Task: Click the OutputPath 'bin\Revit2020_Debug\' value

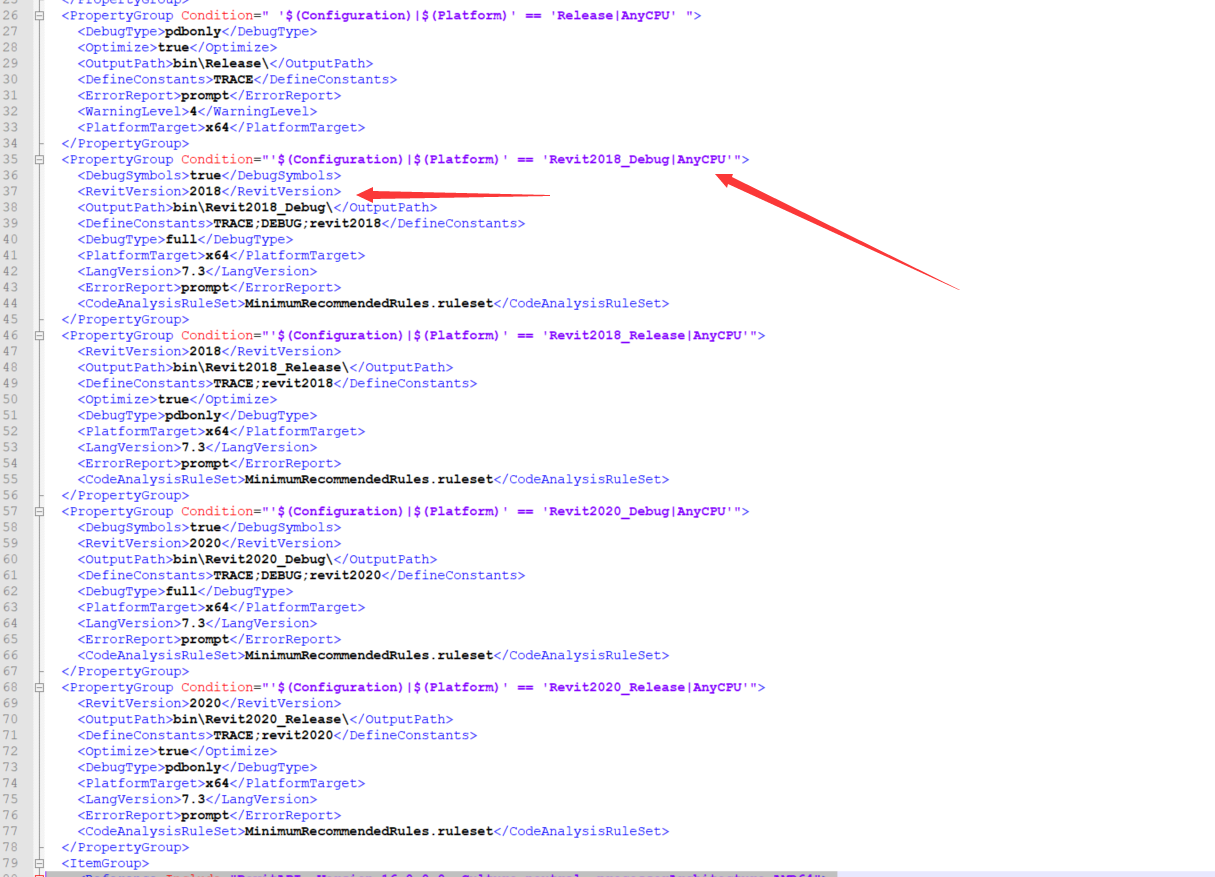Action: pyautogui.click(x=253, y=560)
